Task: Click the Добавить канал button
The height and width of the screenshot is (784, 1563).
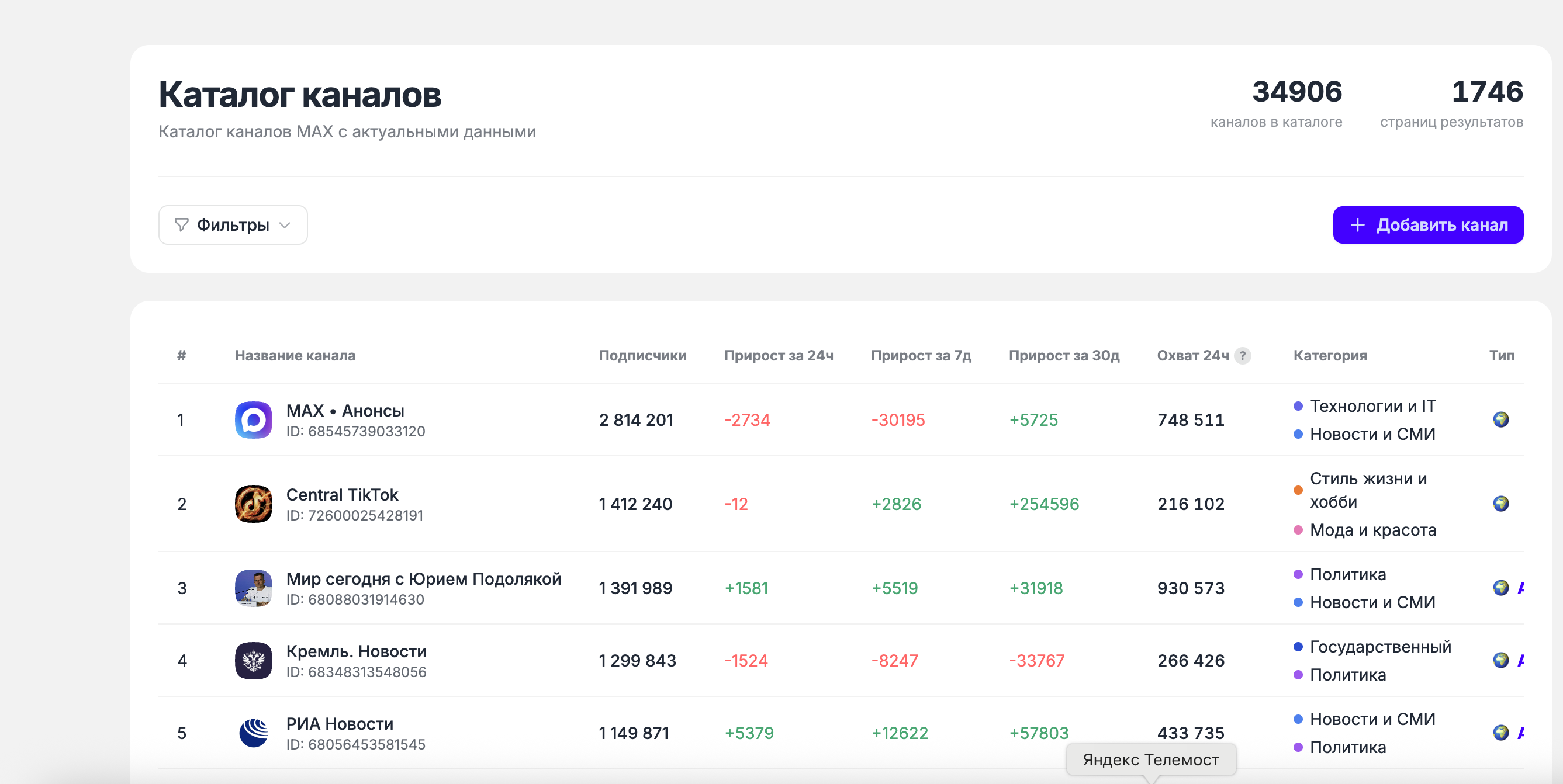Action: coord(1428,225)
